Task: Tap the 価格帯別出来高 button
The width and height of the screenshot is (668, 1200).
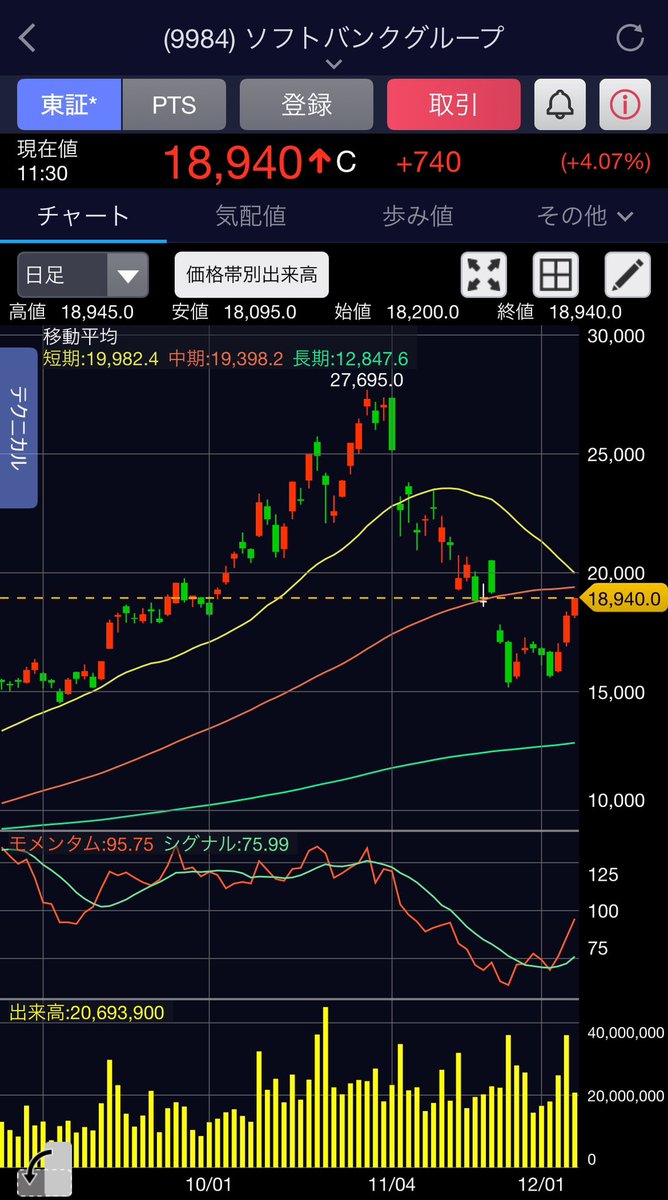Action: 252,275
